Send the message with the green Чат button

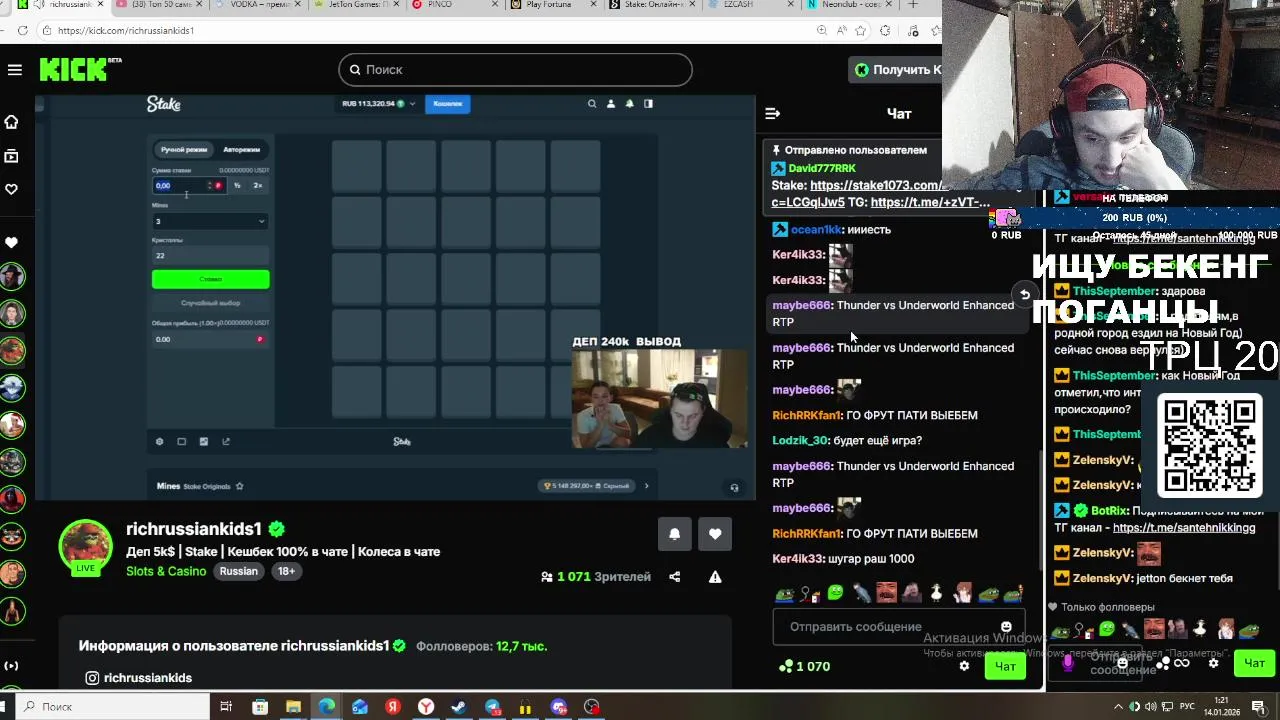1005,666
